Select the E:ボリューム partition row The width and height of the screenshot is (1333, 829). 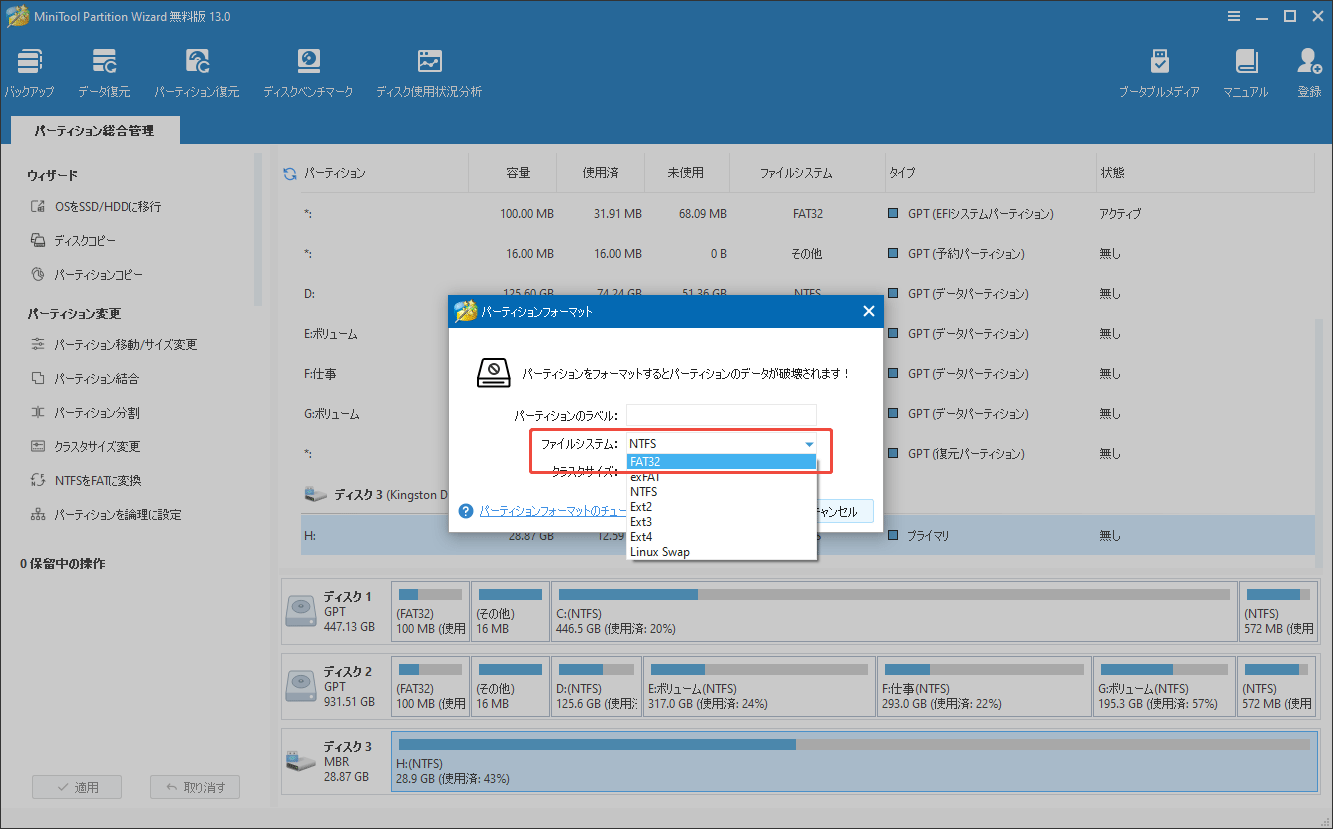click(808, 334)
